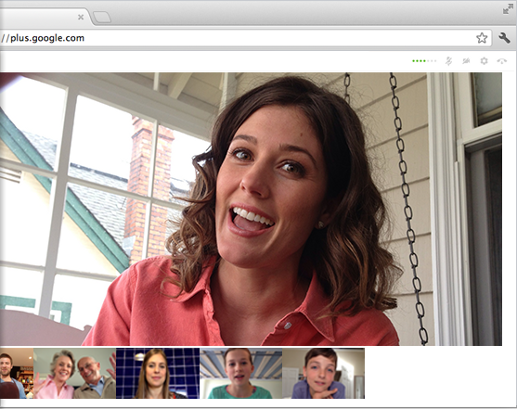The width and height of the screenshot is (517, 409).
Task: Click the active browser tab
Action: (x=43, y=17)
